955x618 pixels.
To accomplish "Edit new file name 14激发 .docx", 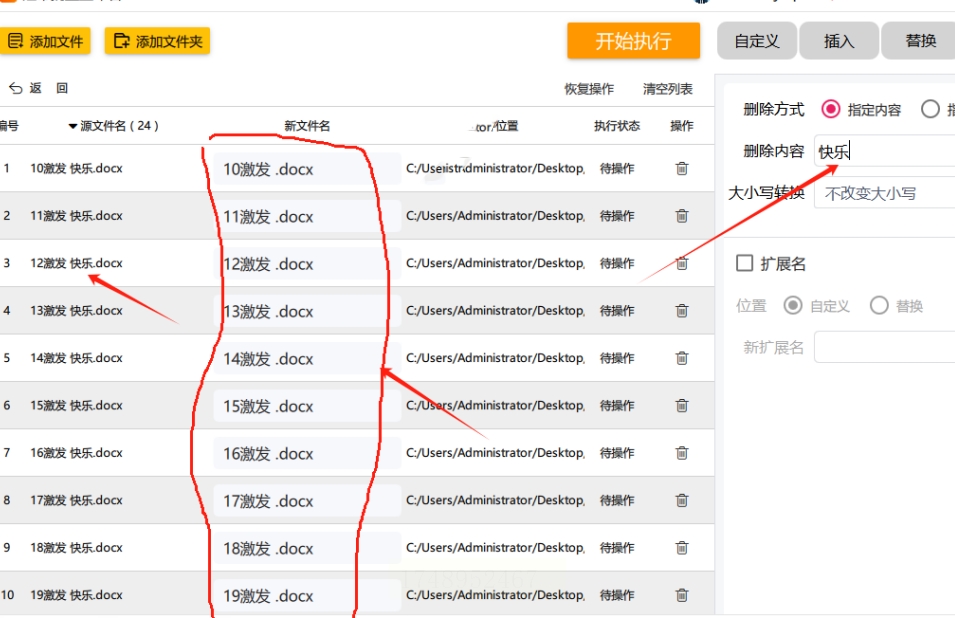I will coord(307,359).
